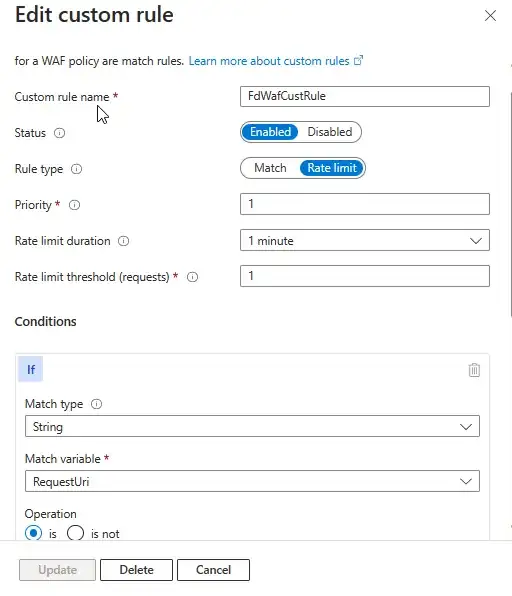This screenshot has height=596, width=512.
Task: Click the Status info icon
Action: coord(59,133)
